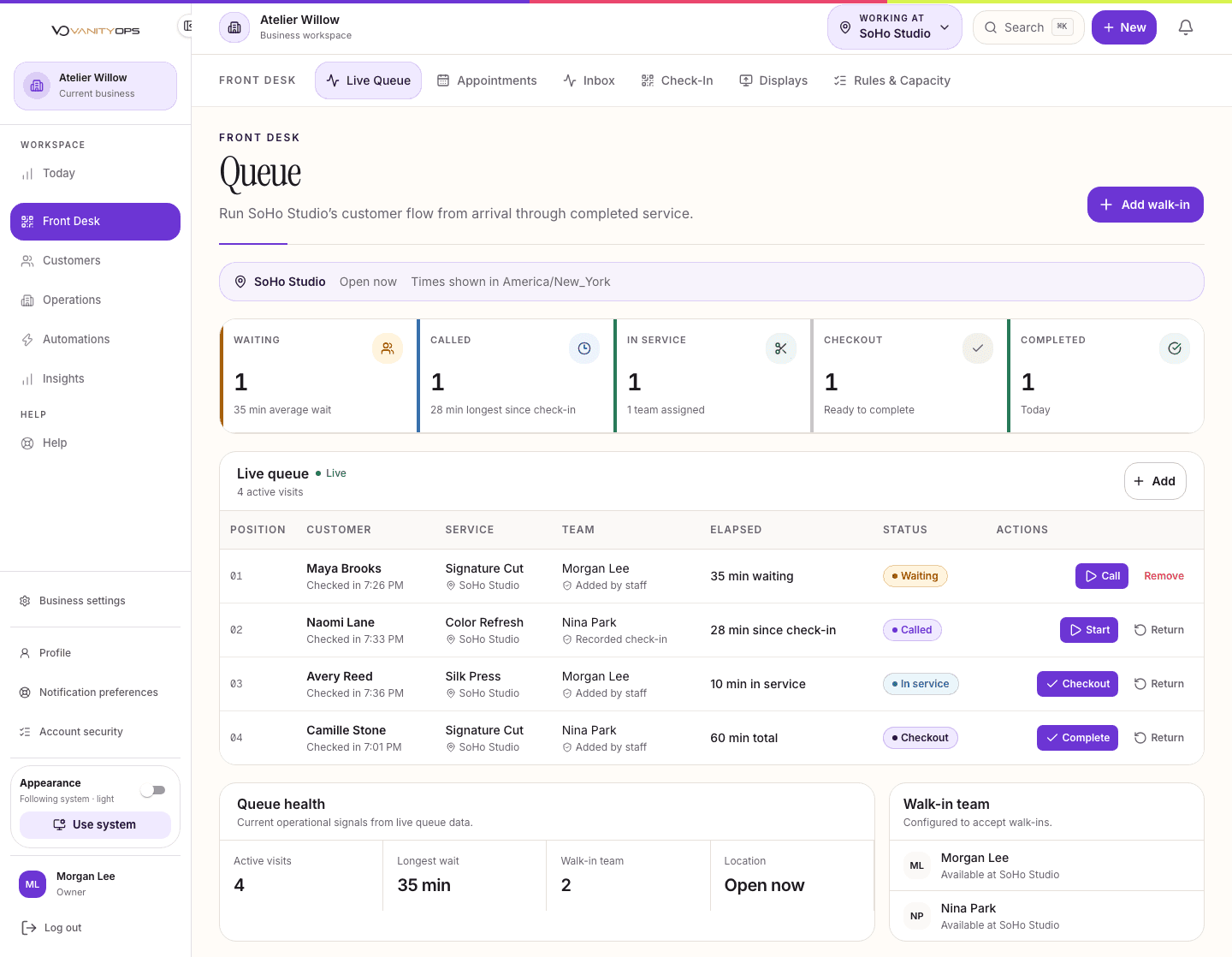Click the Search field in top bar

coord(1028,27)
